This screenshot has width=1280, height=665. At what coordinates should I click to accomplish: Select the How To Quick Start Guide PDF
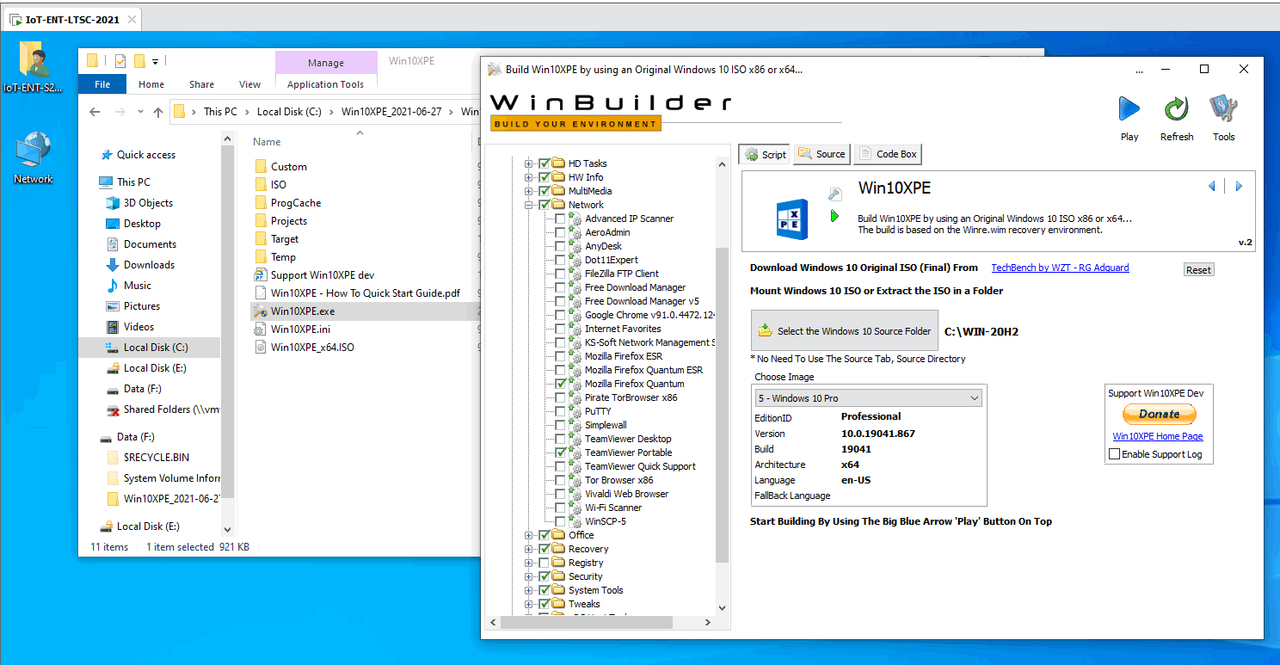pos(365,293)
